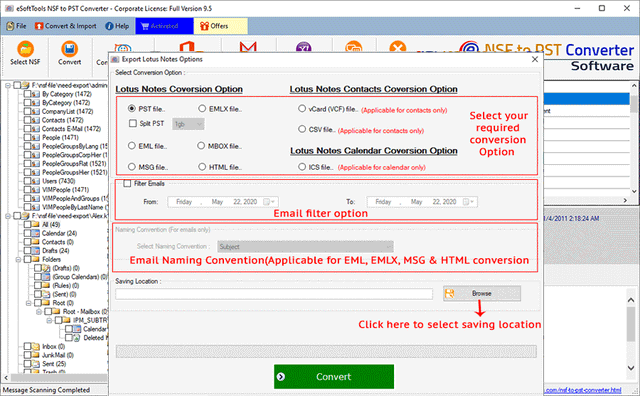This screenshot has height=396, width=640.
Task: Select the Calendar (24) folder icon
Action: pyautogui.click(x=36, y=233)
